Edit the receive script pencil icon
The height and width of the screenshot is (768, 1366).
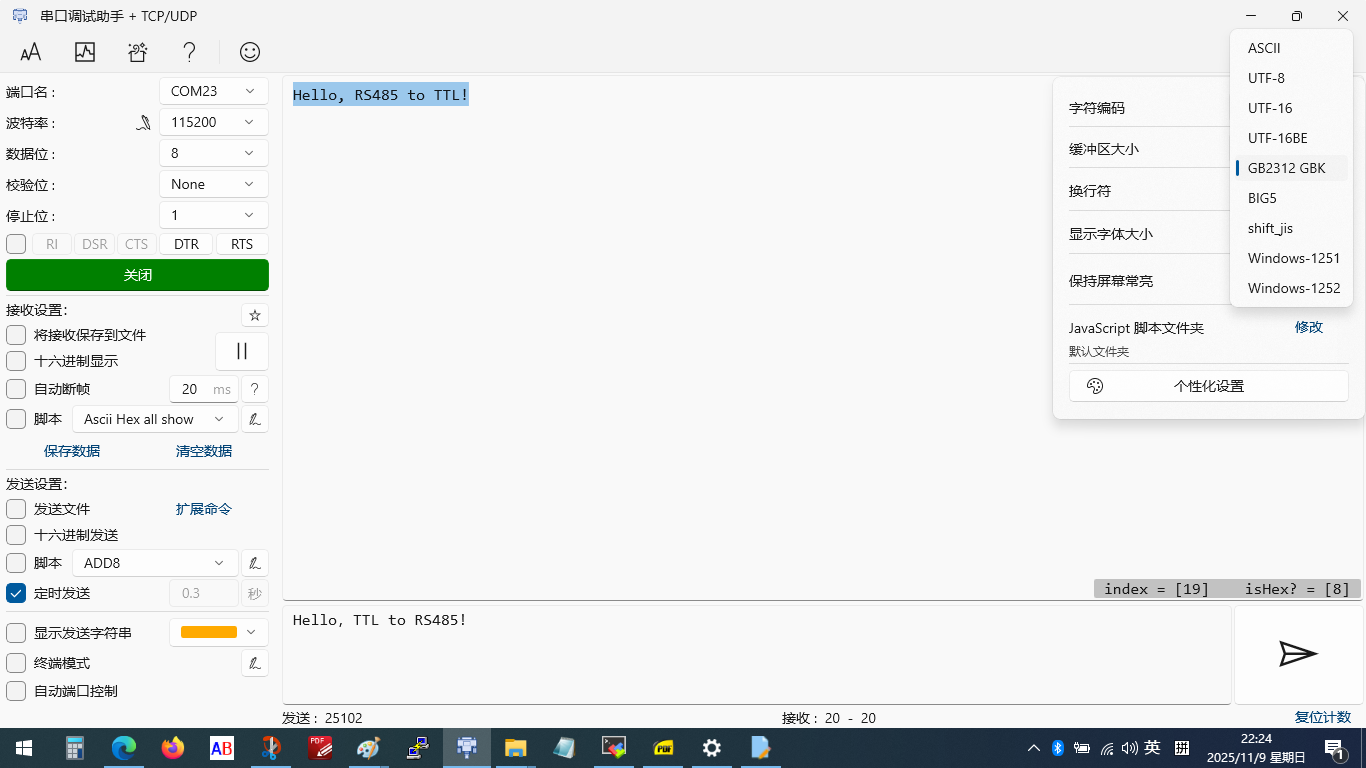[x=255, y=419]
